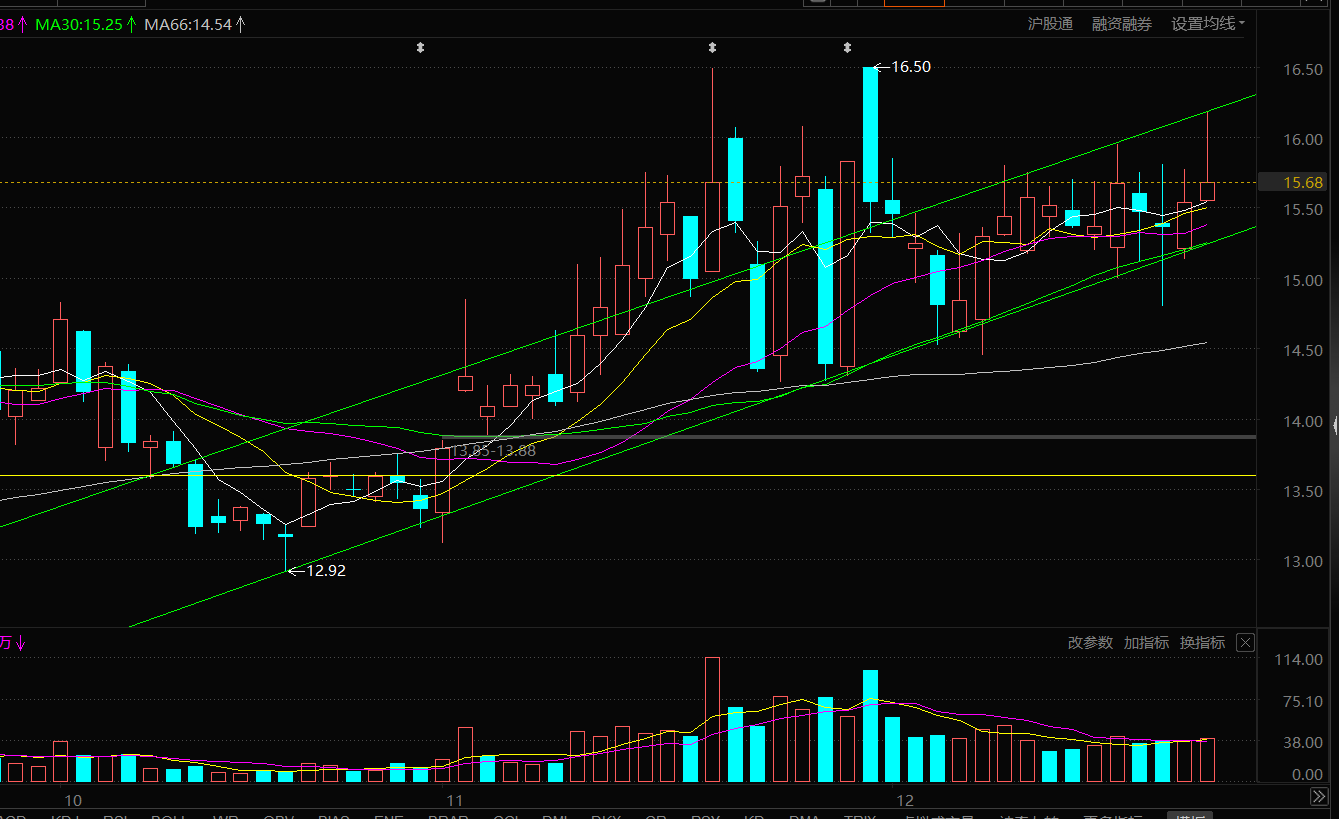This screenshot has height=819, width=1339.
Task: Click the 38.00 volume axis value
Action: [x=1304, y=743]
